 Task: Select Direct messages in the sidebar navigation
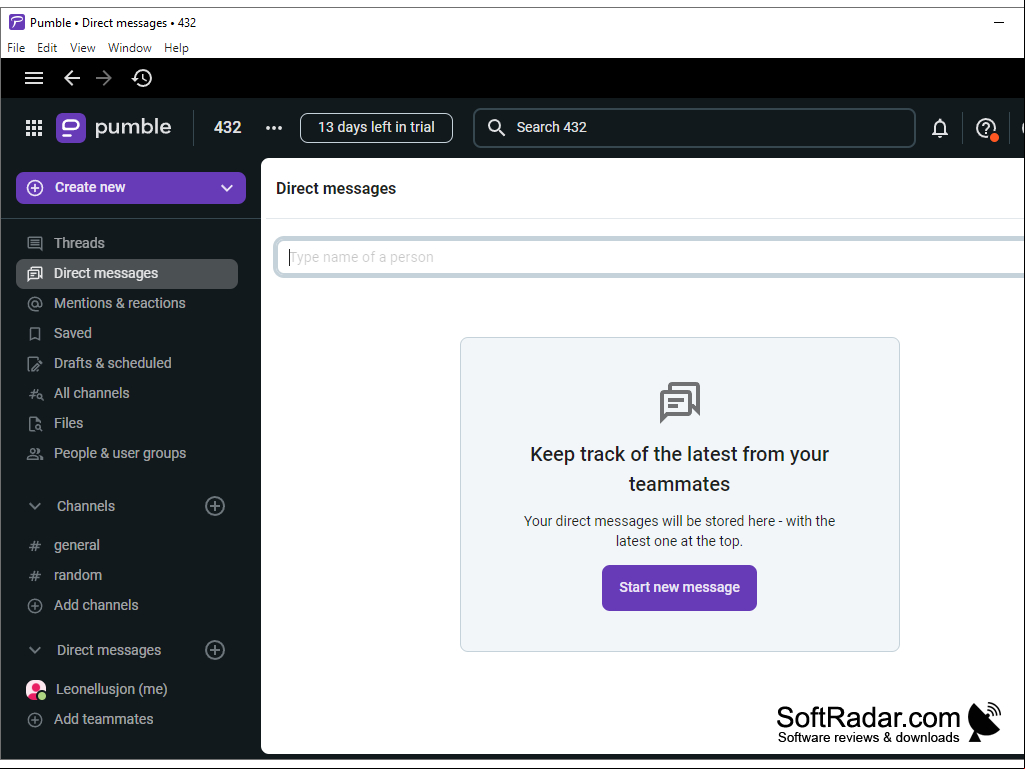(x=127, y=273)
